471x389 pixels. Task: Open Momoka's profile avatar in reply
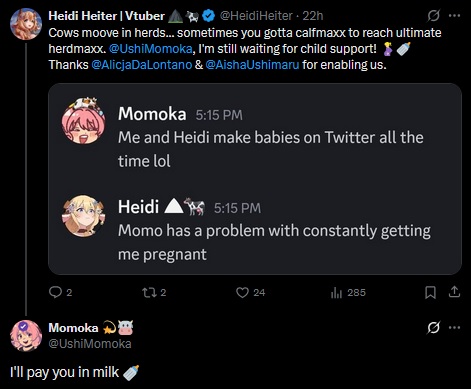coord(26,336)
